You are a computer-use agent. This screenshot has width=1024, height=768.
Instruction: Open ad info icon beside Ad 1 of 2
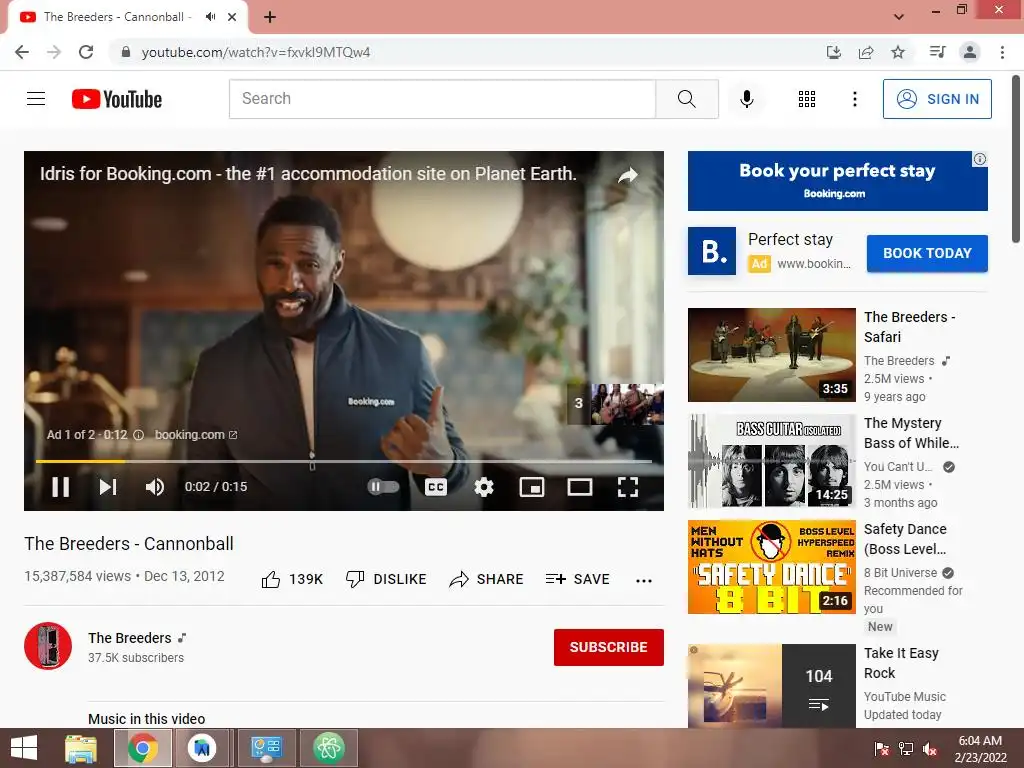pyautogui.click(x=138, y=435)
